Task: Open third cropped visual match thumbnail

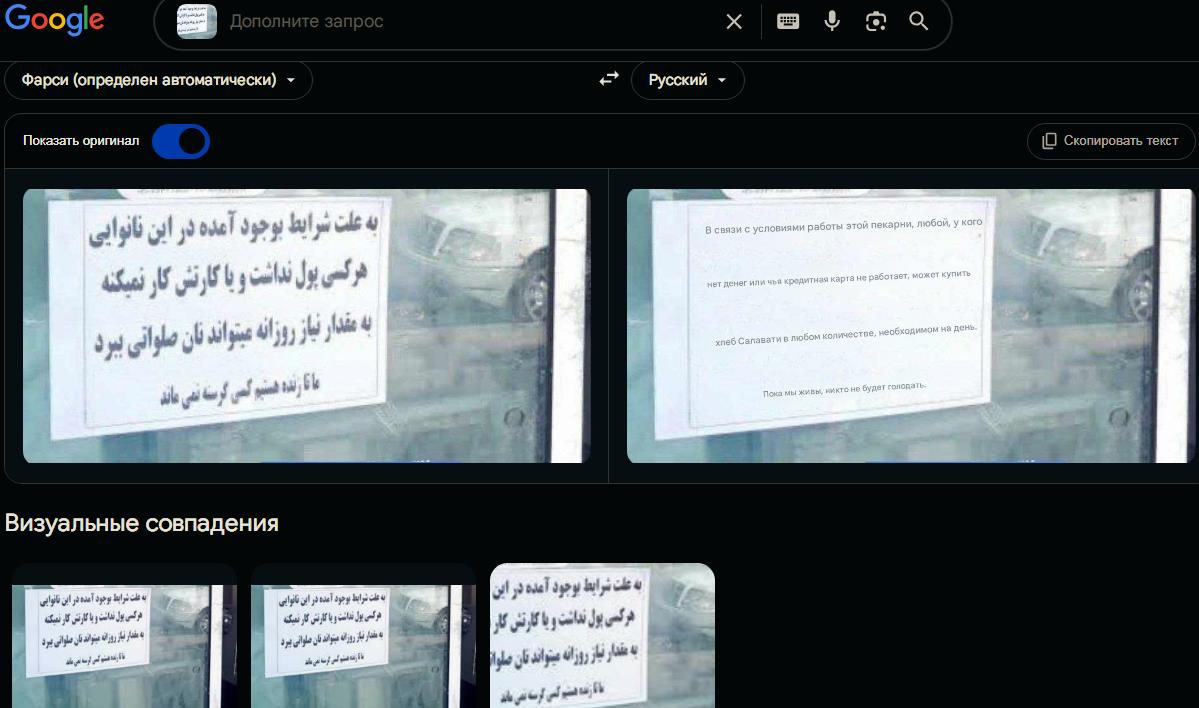Action: [603, 636]
